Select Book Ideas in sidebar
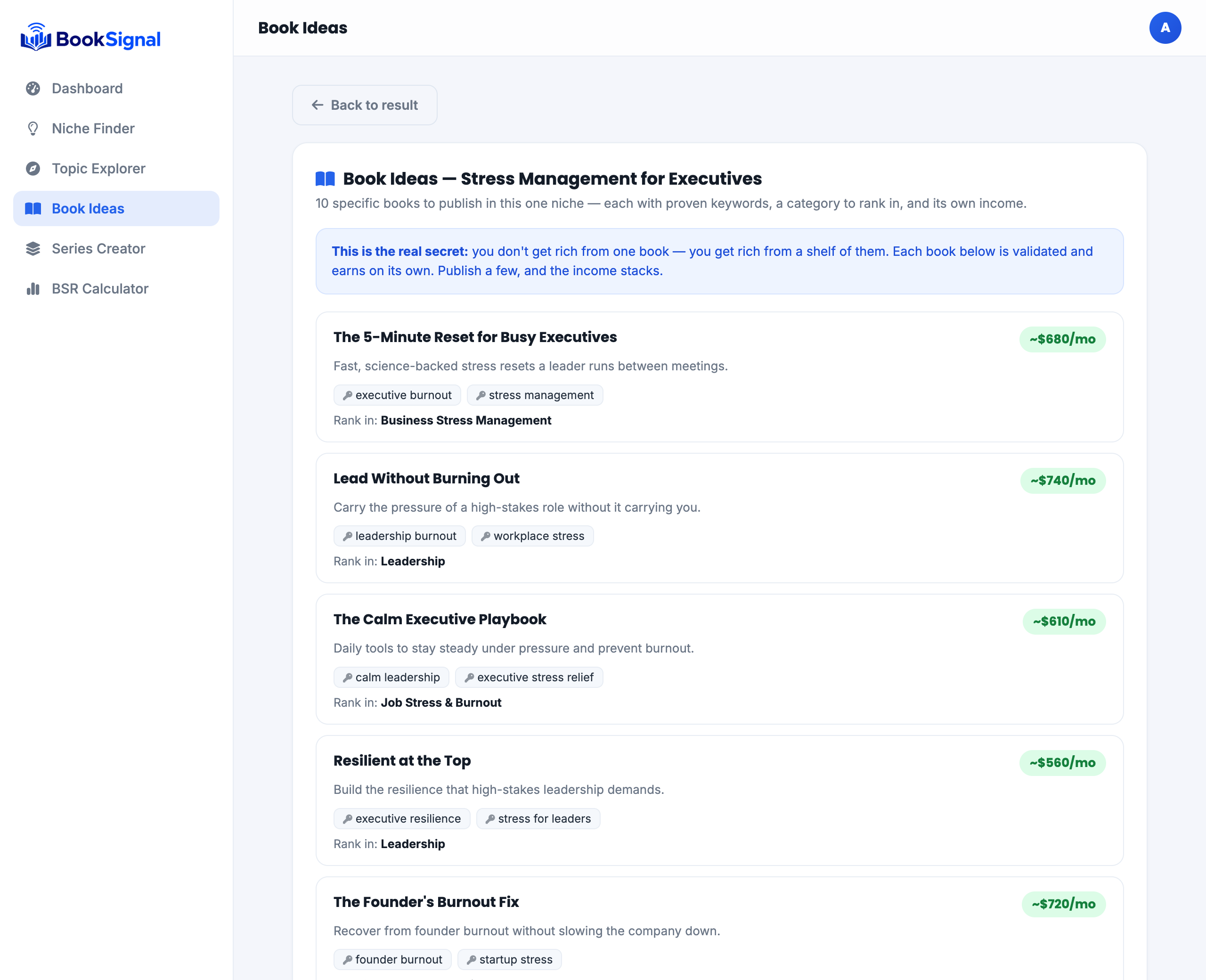Viewport: 1206px width, 980px height. pyautogui.click(x=116, y=209)
